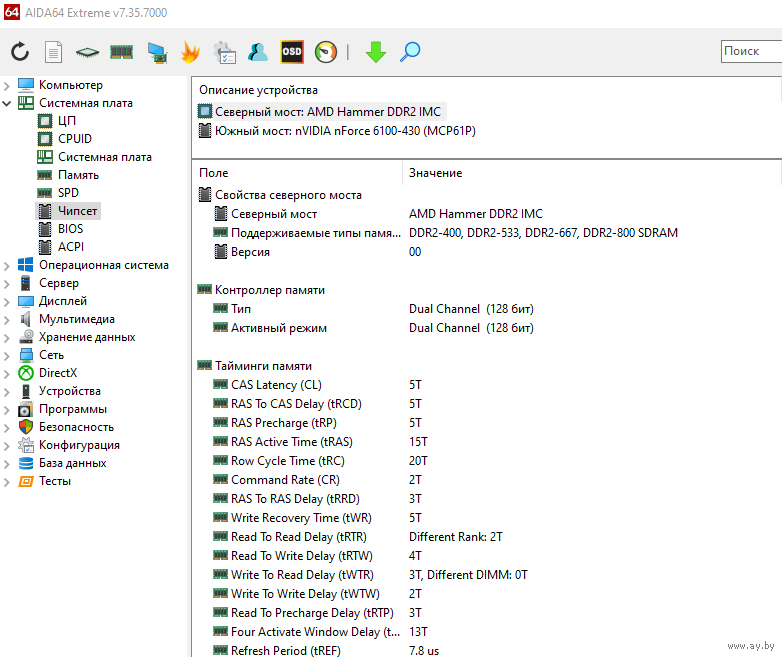Select the Read To Precharge Delay (tRTP) row
The height and width of the screenshot is (657, 782).
pos(312,613)
